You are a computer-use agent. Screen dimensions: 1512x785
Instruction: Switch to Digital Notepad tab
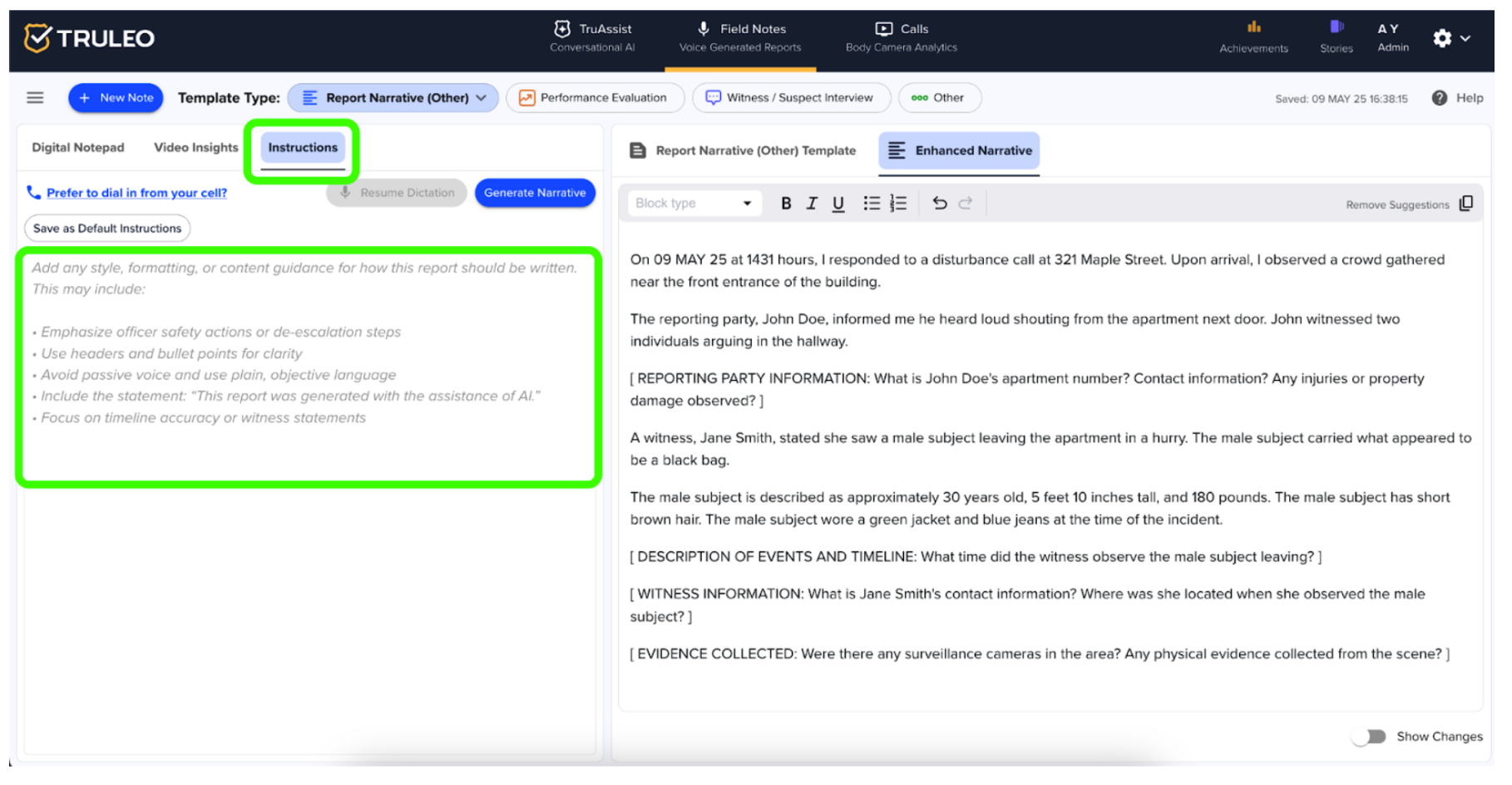tap(78, 148)
